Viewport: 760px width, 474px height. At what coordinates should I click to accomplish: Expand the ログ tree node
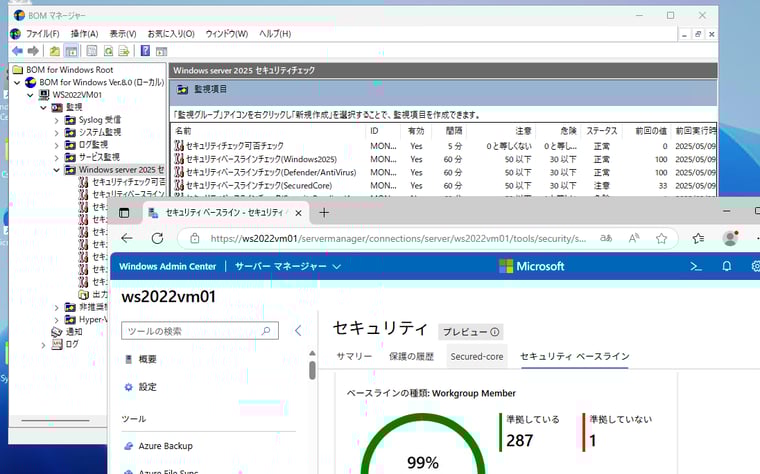click(x=44, y=345)
